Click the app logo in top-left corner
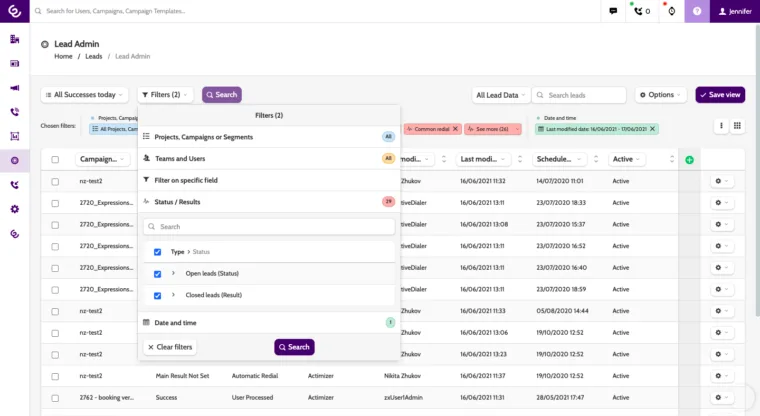Screen dimensions: 760x416 [15, 11]
